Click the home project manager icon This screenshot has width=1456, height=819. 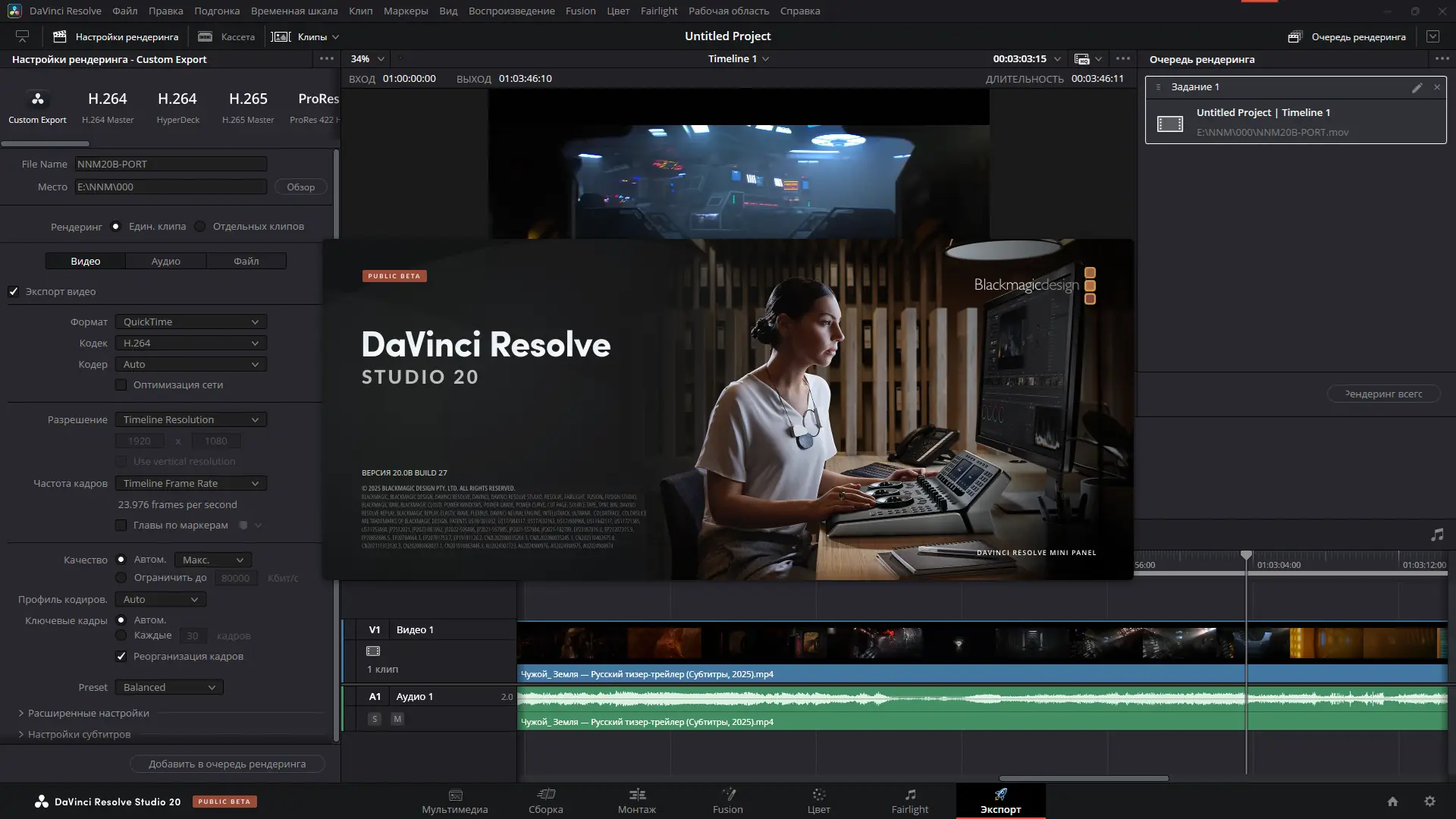[x=1392, y=802]
